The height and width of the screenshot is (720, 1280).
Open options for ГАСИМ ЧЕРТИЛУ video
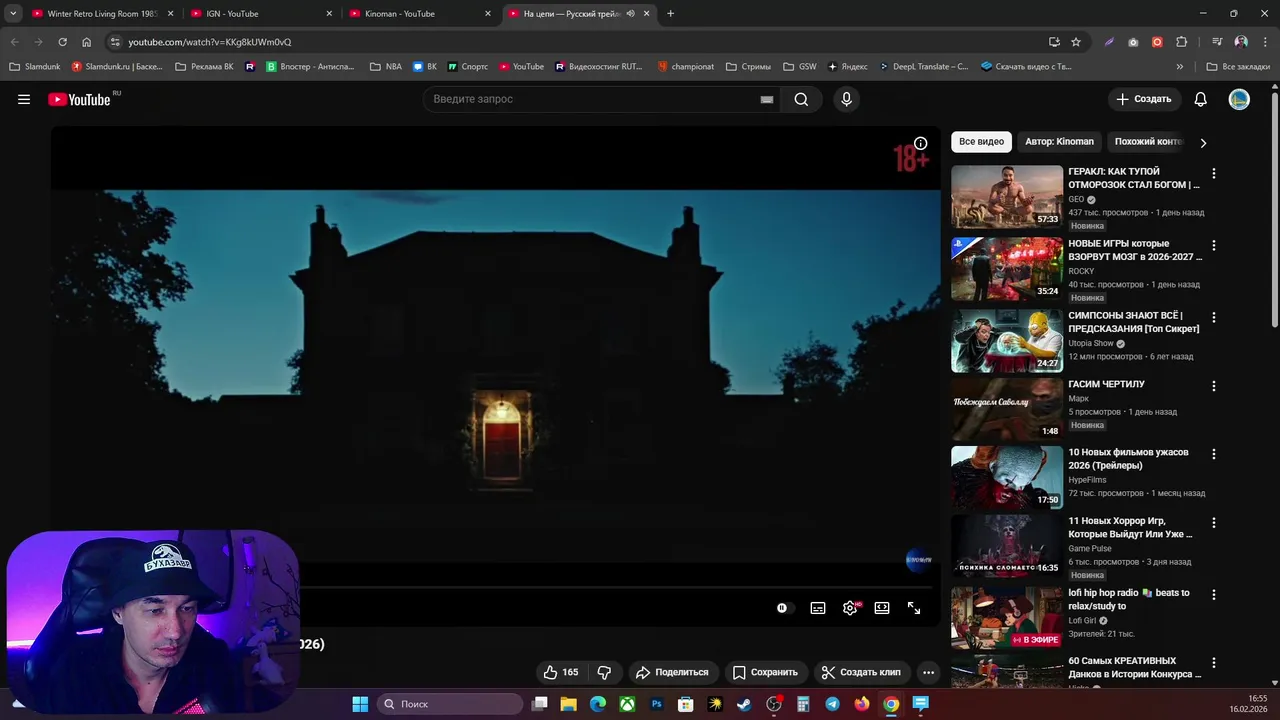pos(1214,386)
